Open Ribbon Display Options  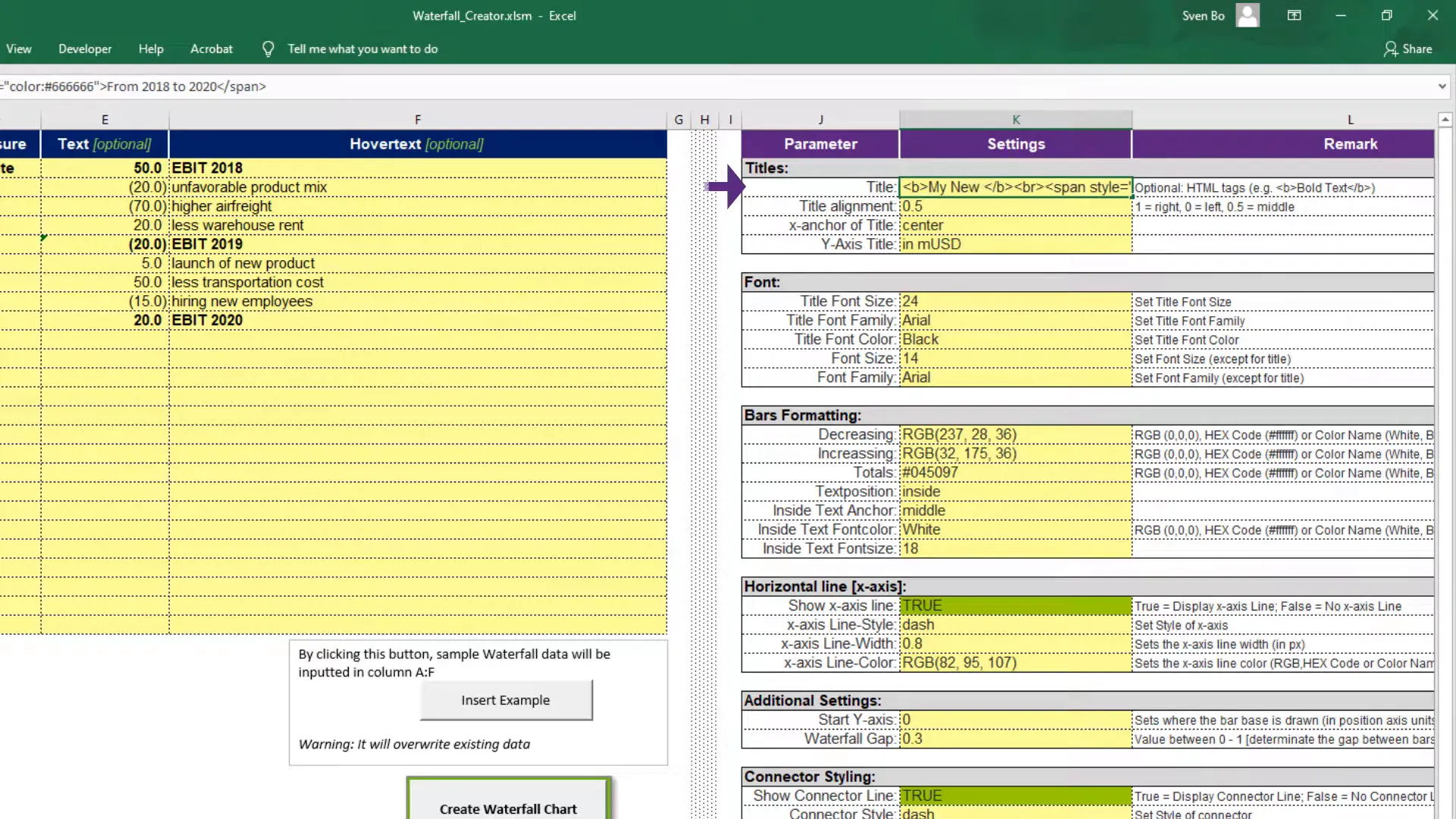(x=1294, y=15)
